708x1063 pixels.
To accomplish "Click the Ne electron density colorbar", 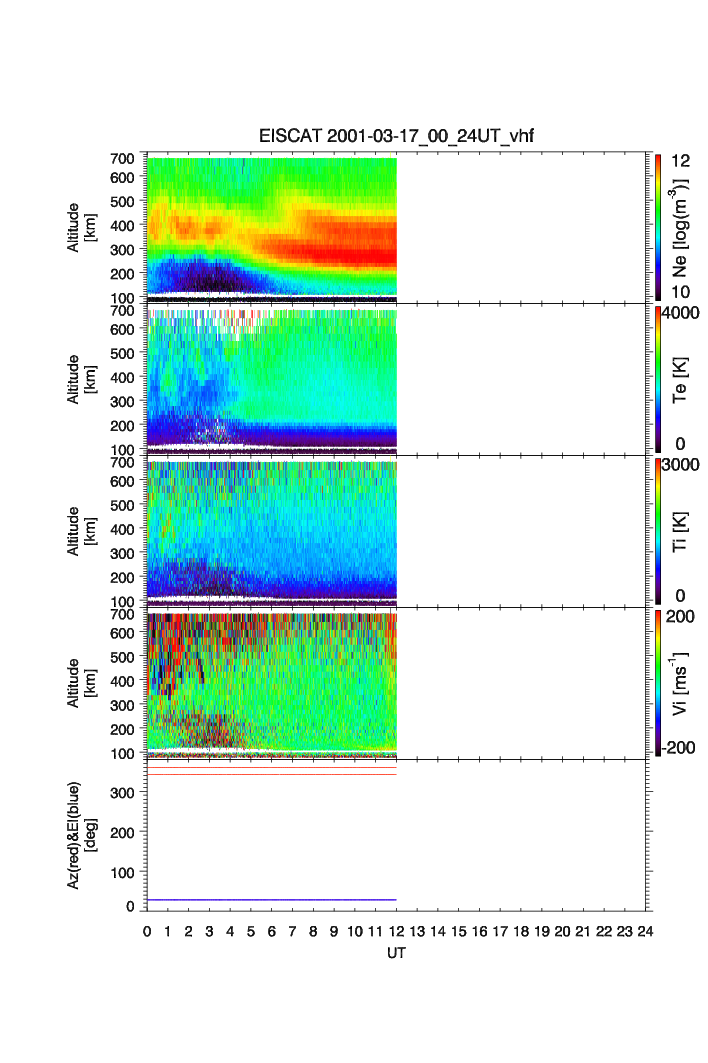I will [x=659, y=226].
